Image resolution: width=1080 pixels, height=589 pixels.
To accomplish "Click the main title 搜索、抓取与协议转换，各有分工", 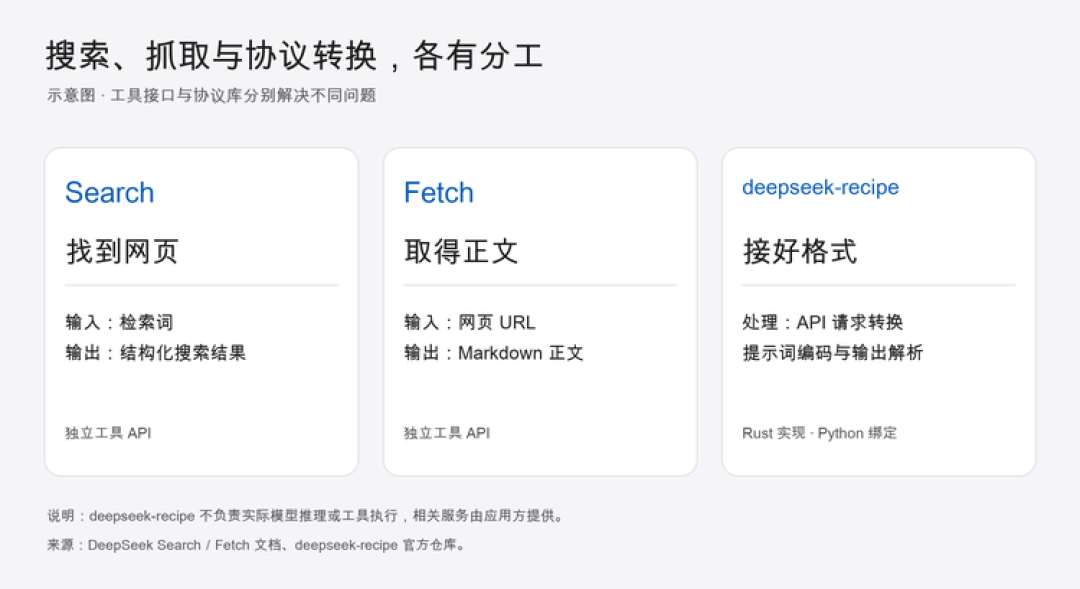I will [294, 55].
